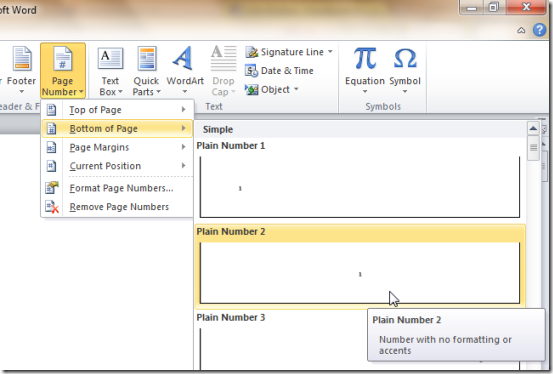Screen dimensions: 553x374
Task: Open the Top of Page submenu
Action: 117,110
